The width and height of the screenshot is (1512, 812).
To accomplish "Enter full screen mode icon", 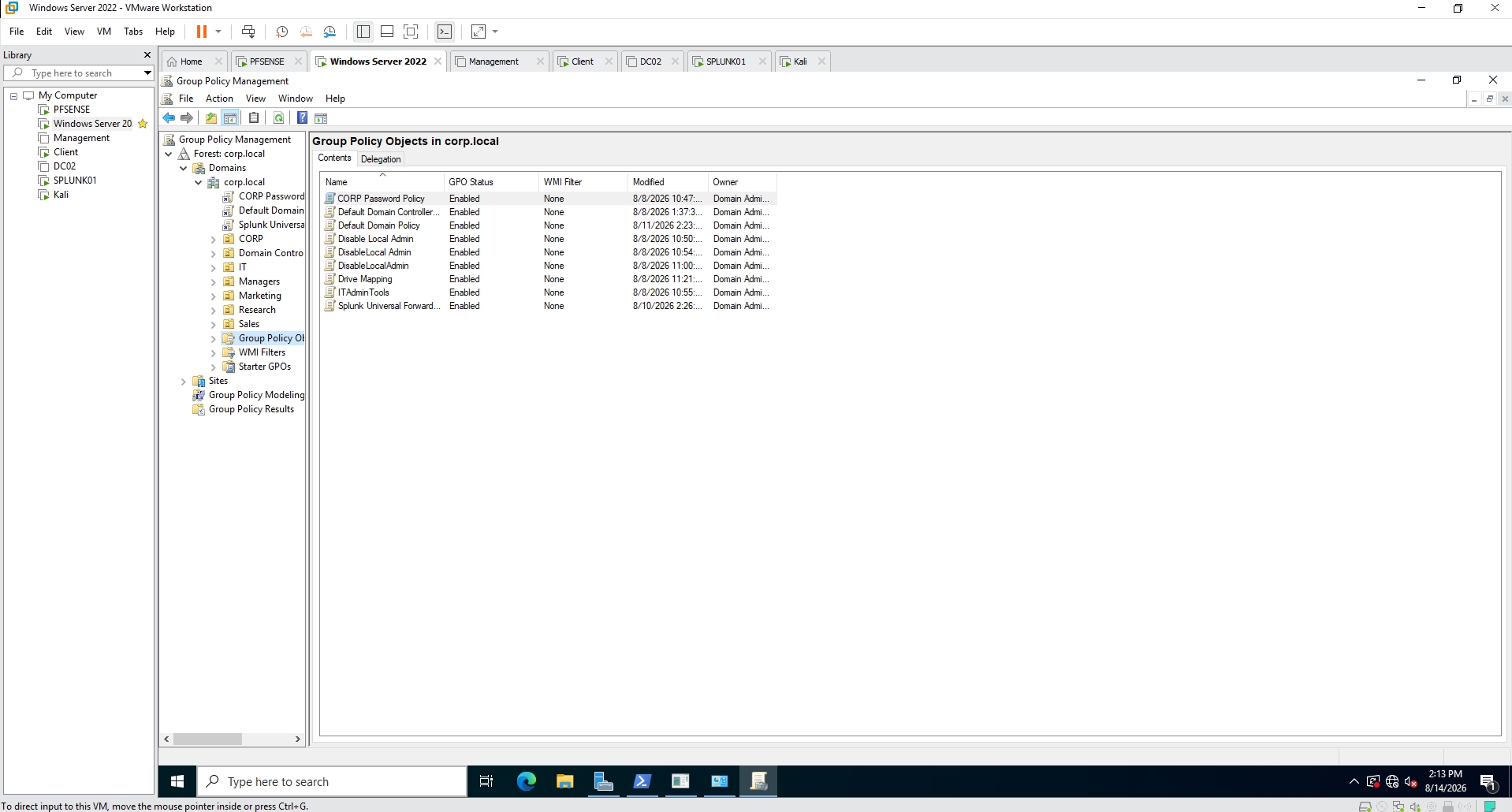I will click(x=411, y=32).
